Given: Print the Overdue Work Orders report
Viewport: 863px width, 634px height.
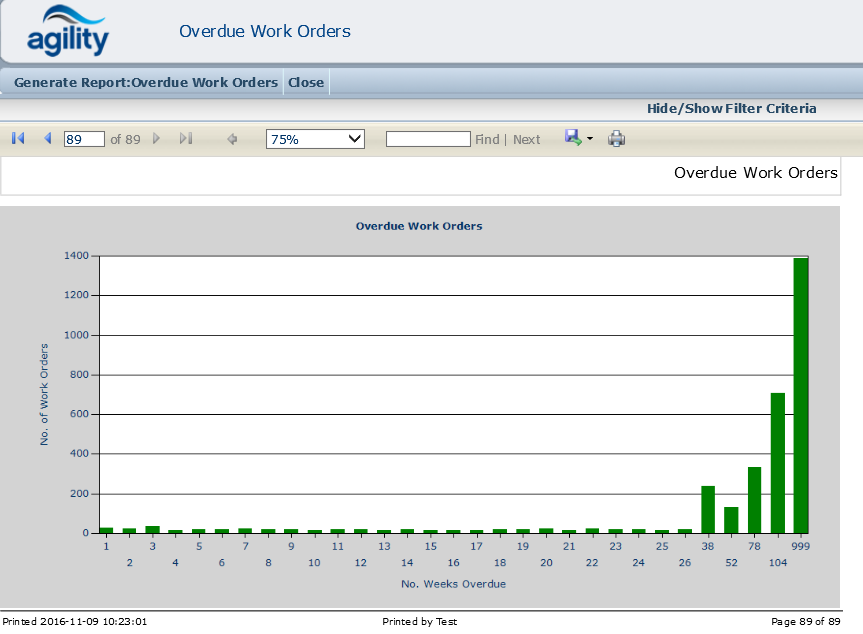Looking at the screenshot, I should point(616,138).
